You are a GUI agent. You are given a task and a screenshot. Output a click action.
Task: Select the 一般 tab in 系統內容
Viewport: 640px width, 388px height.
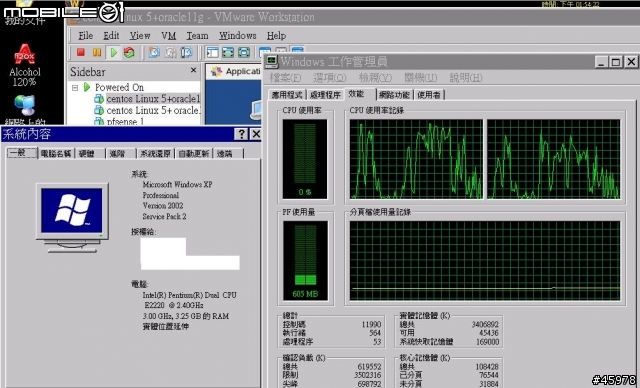click(x=22, y=153)
